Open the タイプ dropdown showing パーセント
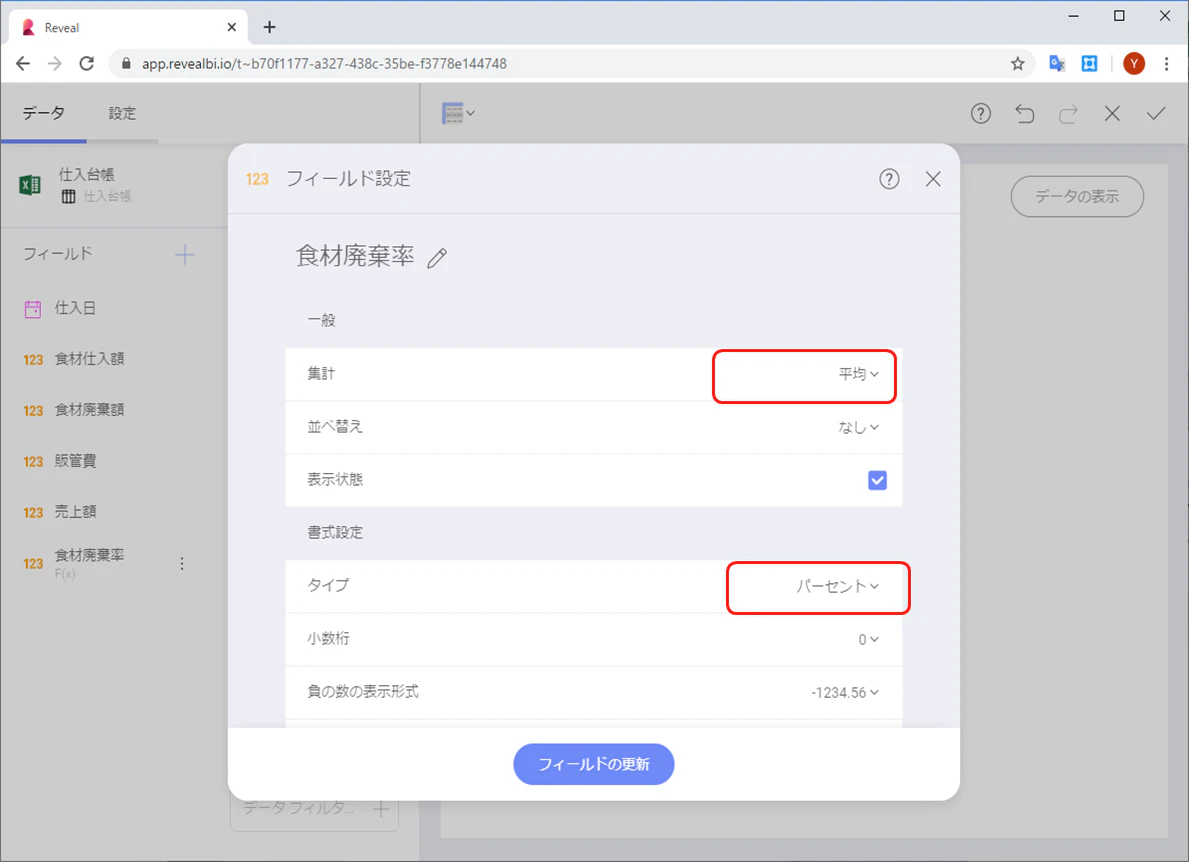Screen dimensions: 1189x862 click(x=837, y=586)
